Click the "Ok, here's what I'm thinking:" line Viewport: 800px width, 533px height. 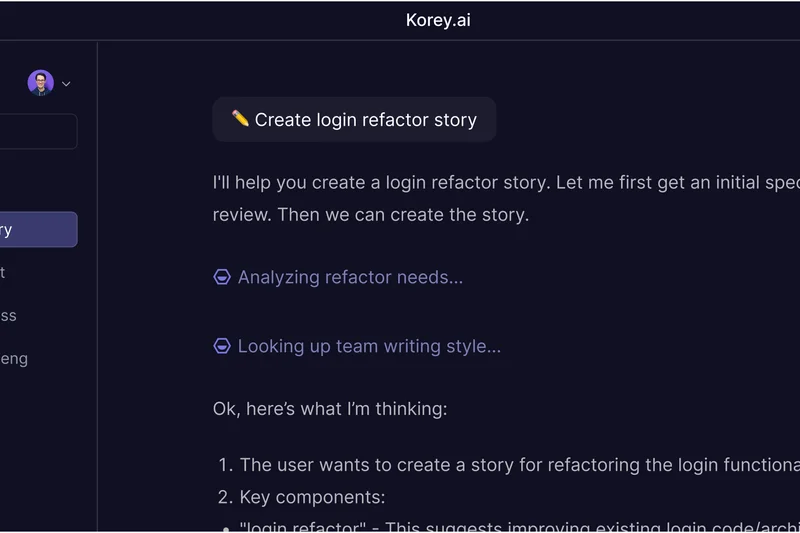tap(330, 408)
